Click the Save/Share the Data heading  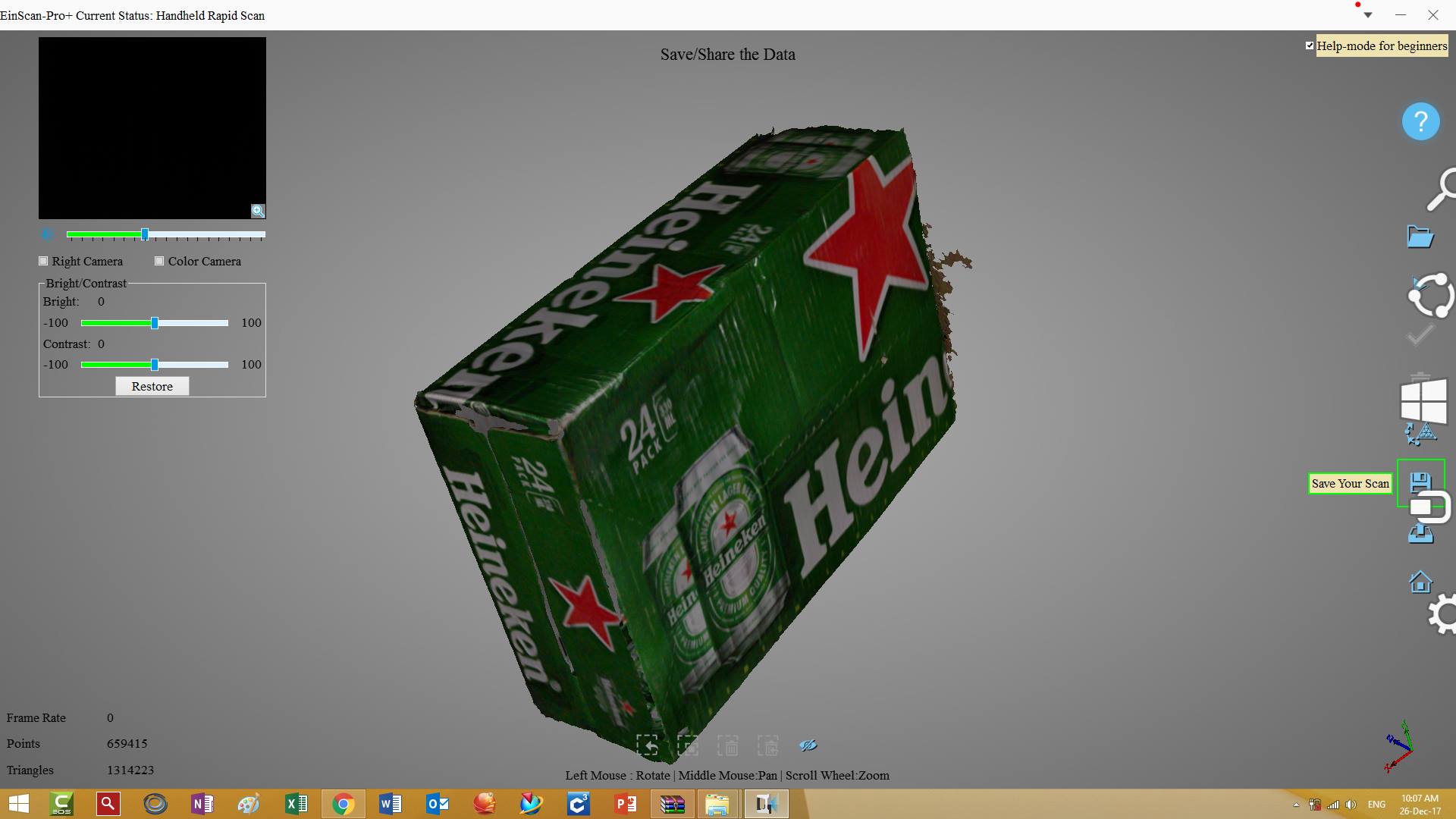[728, 55]
